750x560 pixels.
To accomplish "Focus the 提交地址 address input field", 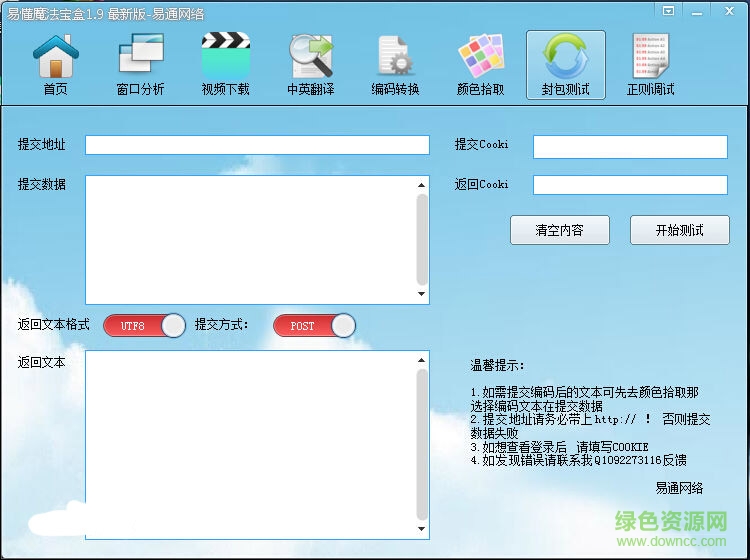I will (x=257, y=145).
